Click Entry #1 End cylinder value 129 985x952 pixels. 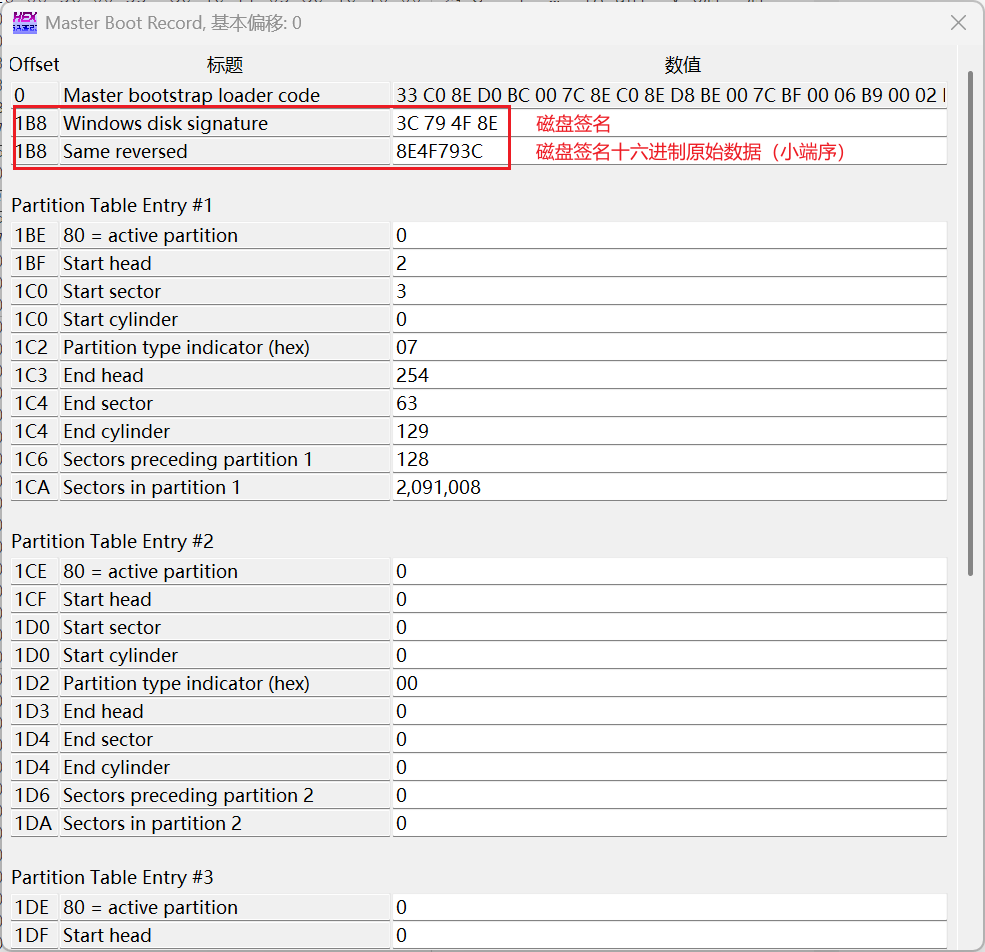pos(668,432)
